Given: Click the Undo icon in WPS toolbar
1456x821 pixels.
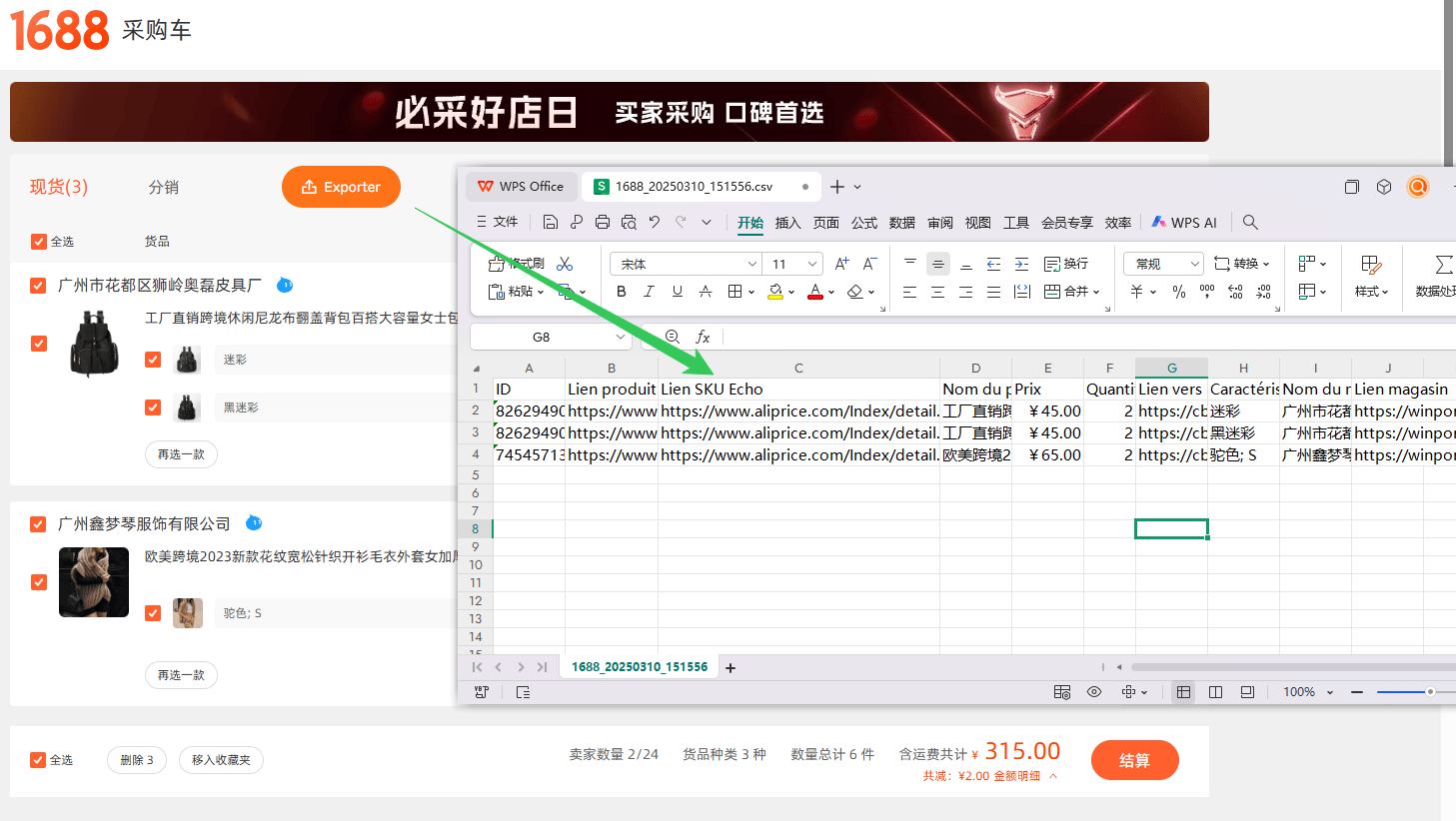Looking at the screenshot, I should coord(655,222).
